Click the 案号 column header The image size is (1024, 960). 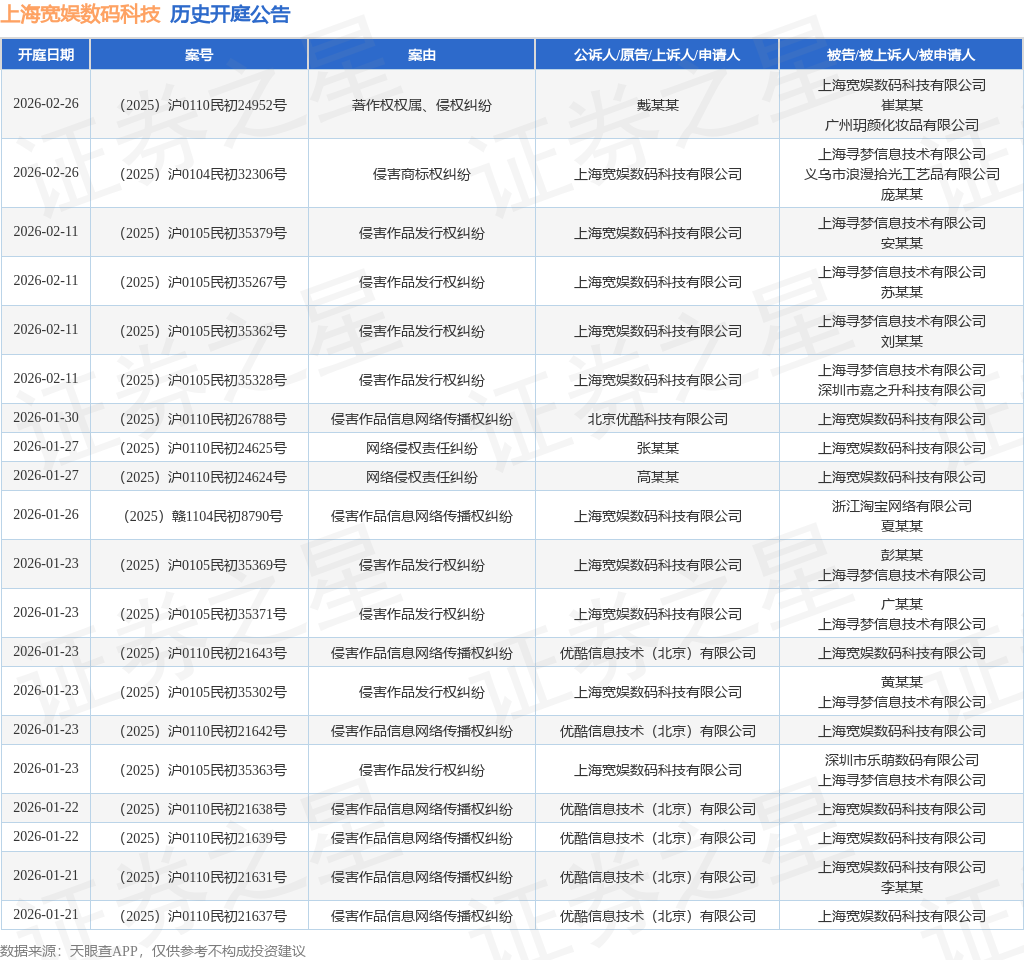199,55
